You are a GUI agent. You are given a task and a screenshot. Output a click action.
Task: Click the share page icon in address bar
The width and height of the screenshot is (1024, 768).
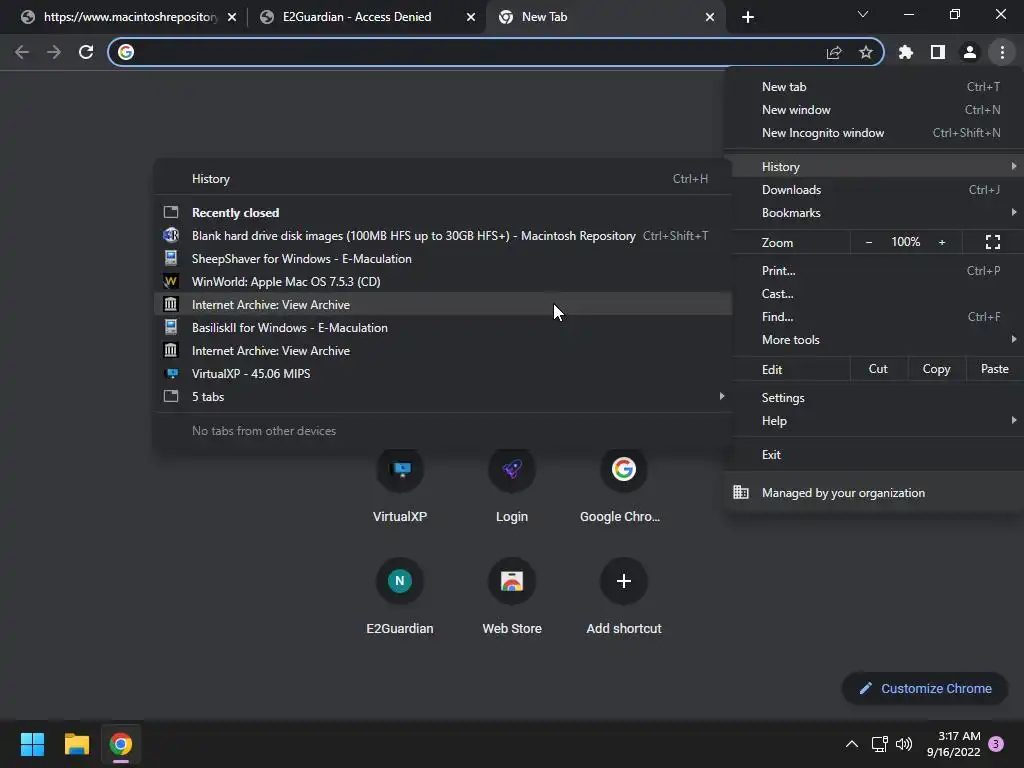click(834, 52)
